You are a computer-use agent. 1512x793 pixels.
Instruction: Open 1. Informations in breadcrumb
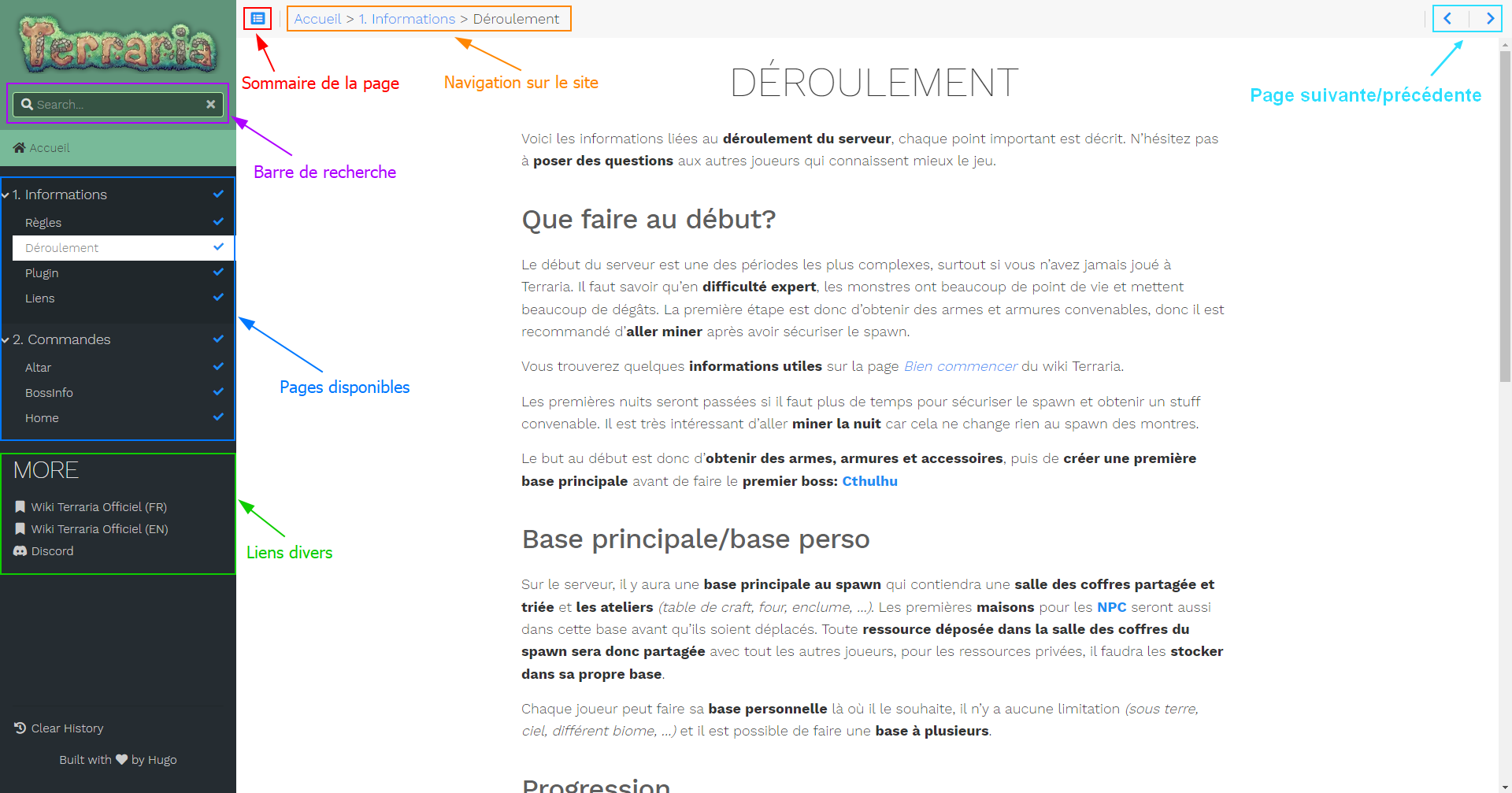point(406,19)
